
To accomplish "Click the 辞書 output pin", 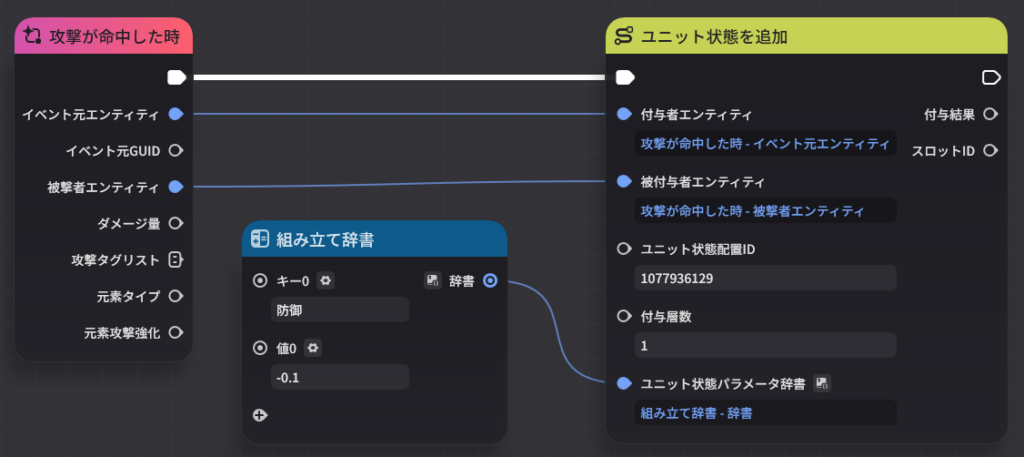I will 490,281.
